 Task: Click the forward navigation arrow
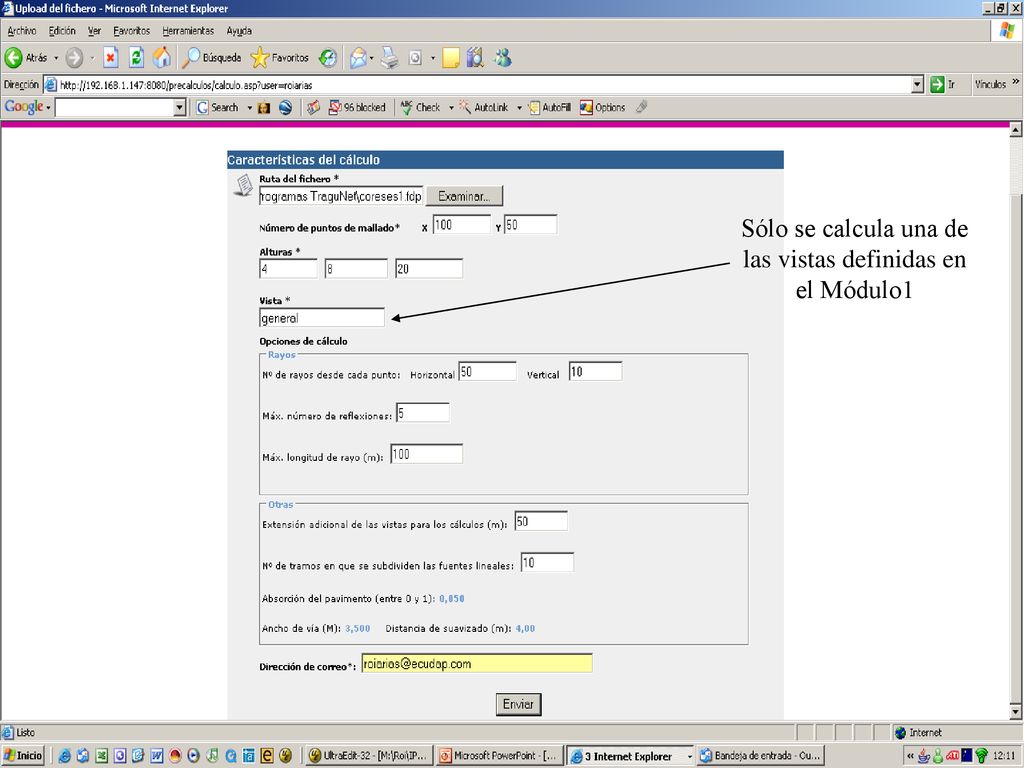point(74,58)
